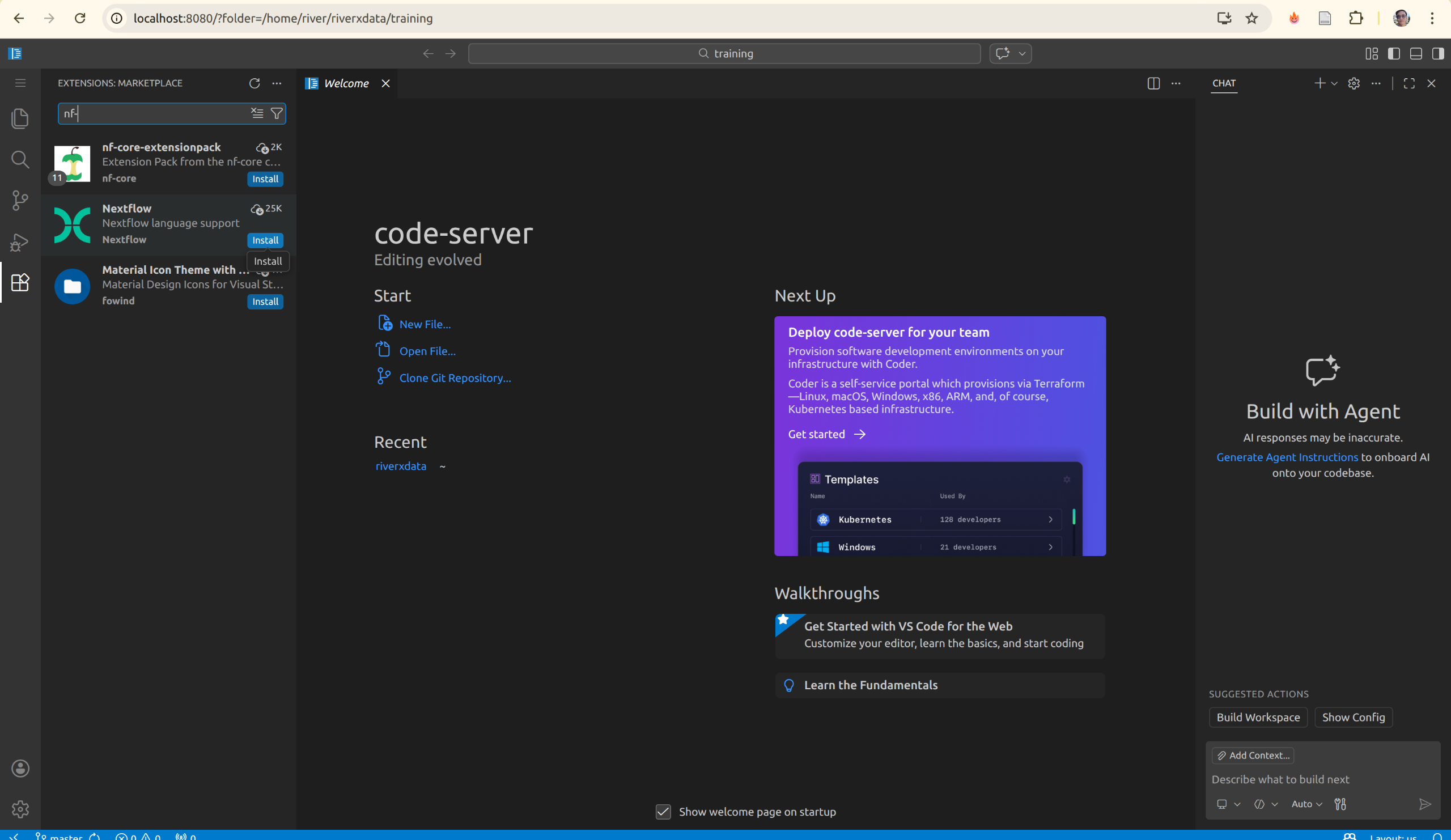Expand the chevron next to new chat button
This screenshot has height=840, width=1451.
pos(1334,83)
